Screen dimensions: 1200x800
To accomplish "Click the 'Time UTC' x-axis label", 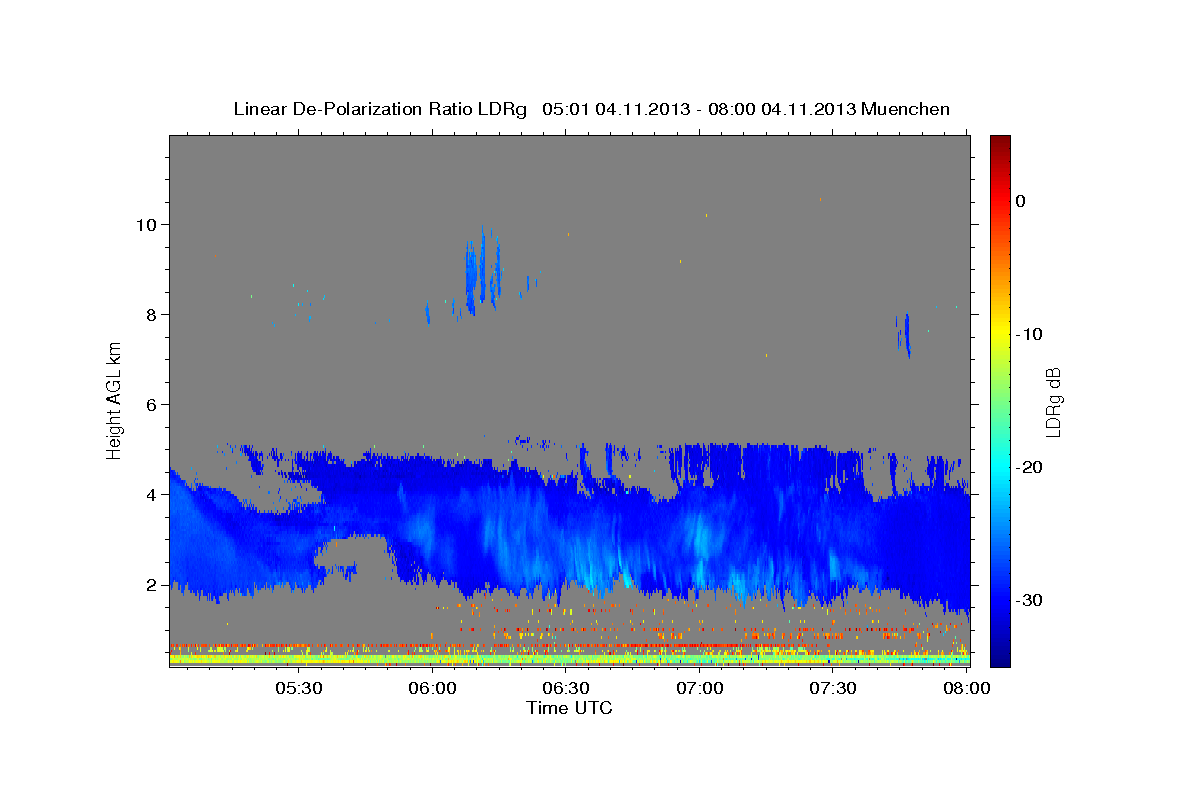I will [x=569, y=708].
